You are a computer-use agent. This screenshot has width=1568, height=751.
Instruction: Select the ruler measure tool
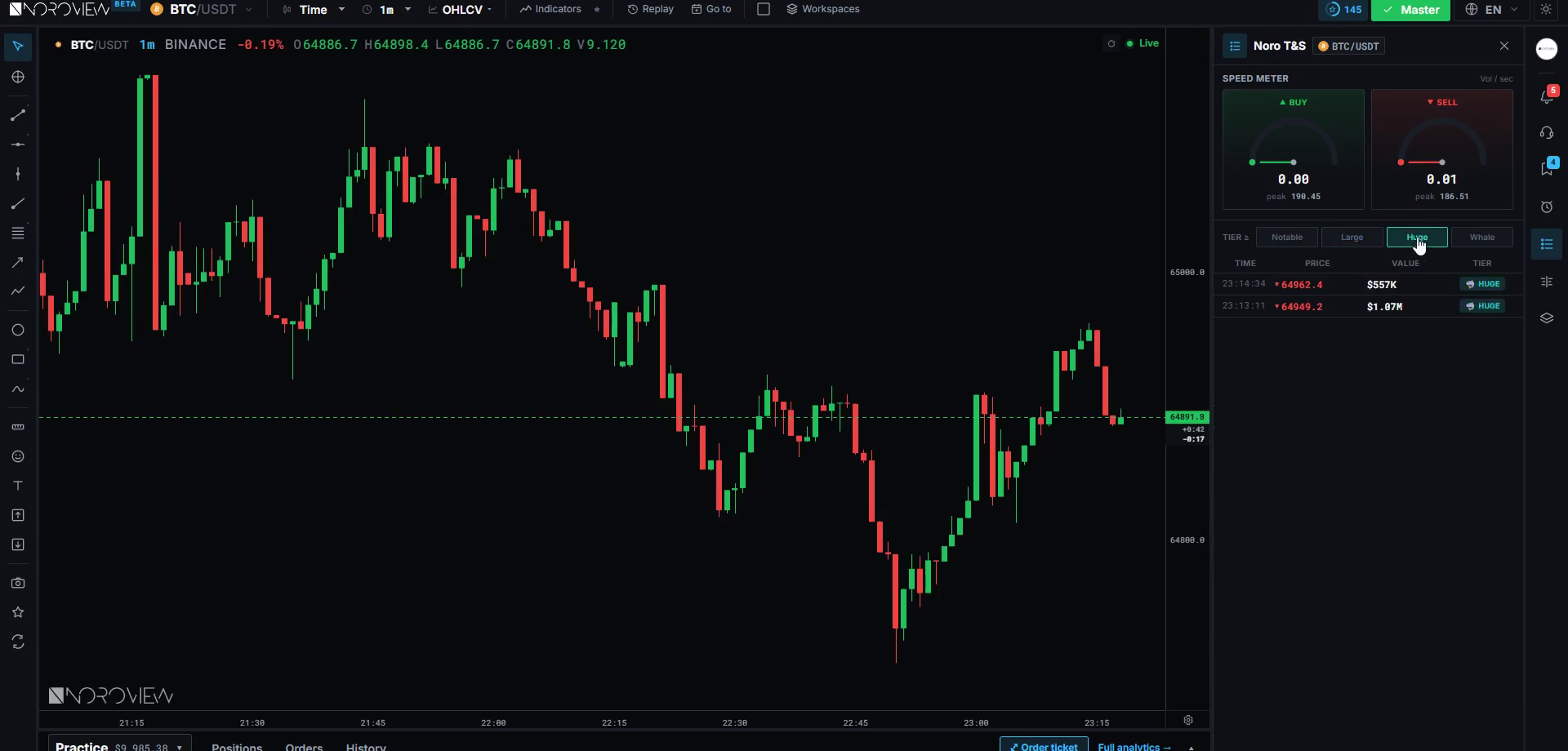[x=18, y=427]
